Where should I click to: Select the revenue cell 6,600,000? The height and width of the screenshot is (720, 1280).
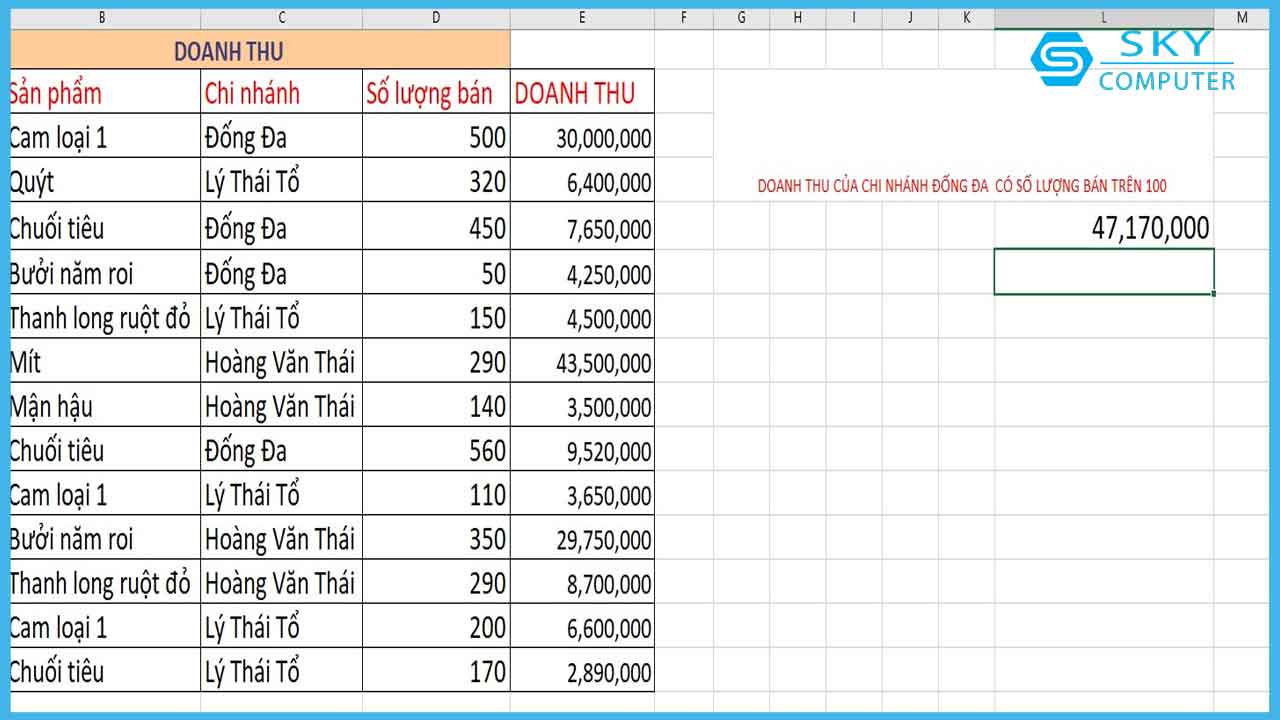pyautogui.click(x=582, y=626)
